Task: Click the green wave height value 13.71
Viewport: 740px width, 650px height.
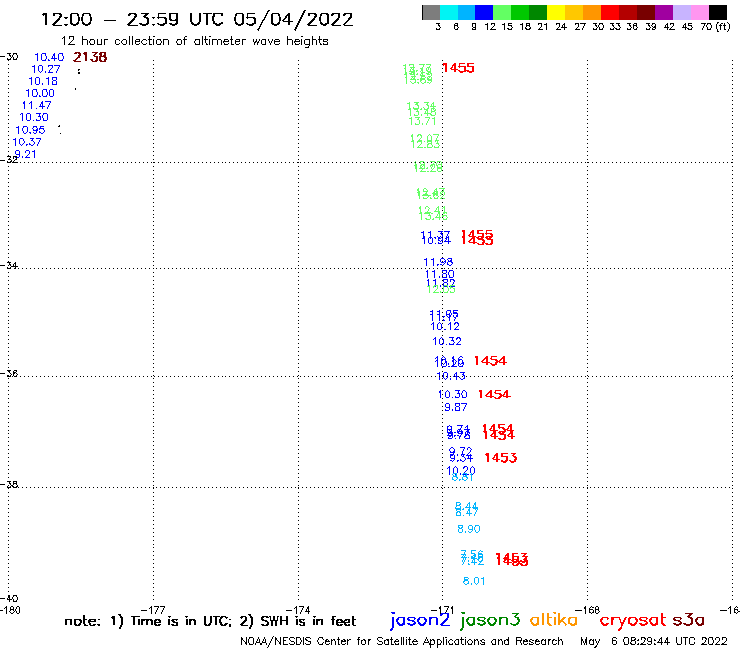Action: [422, 121]
